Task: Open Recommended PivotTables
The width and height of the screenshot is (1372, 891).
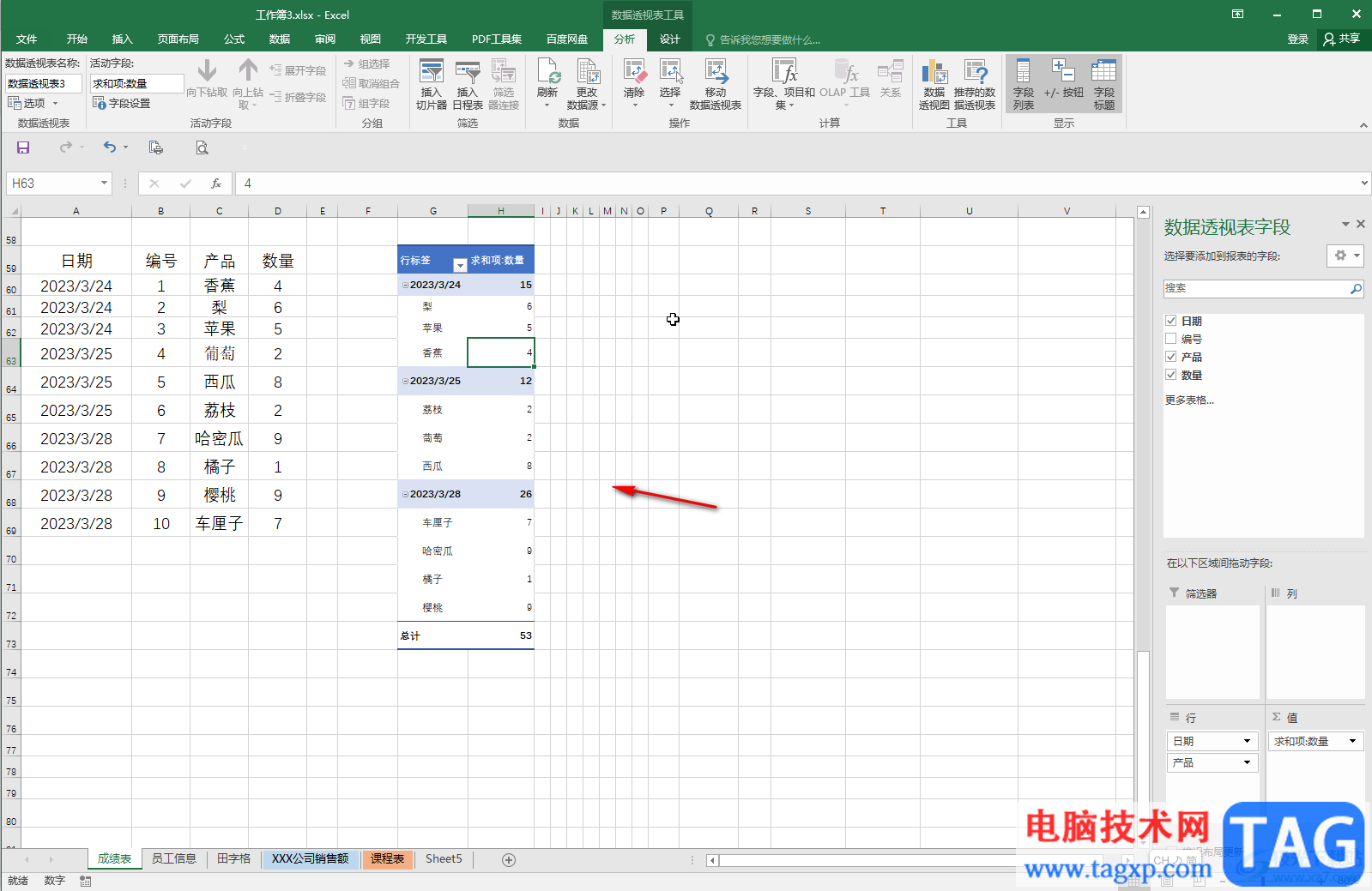Action: pos(975,84)
